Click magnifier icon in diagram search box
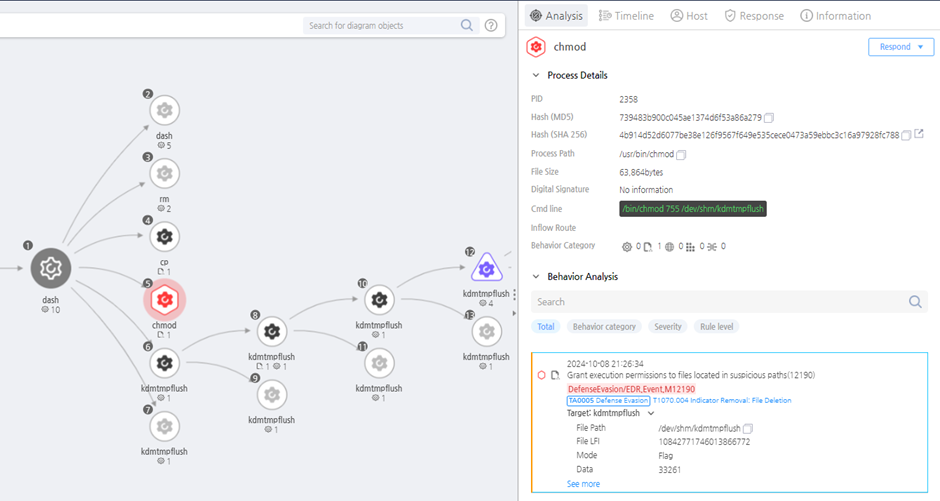Screen dimensions: 940x501 467,26
